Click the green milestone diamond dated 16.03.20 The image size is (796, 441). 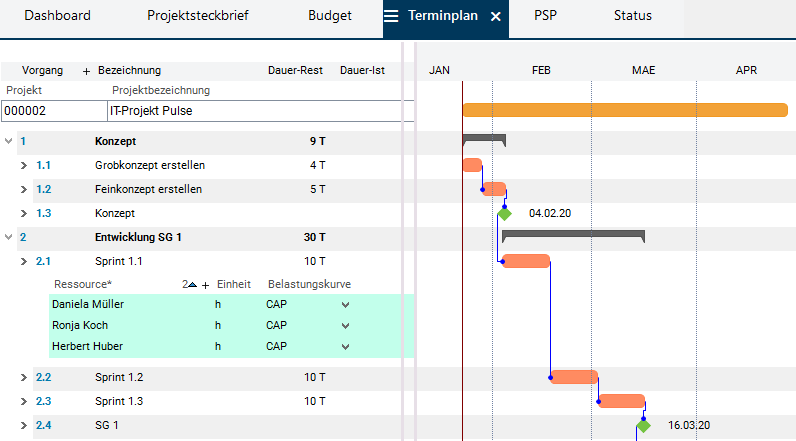click(643, 426)
